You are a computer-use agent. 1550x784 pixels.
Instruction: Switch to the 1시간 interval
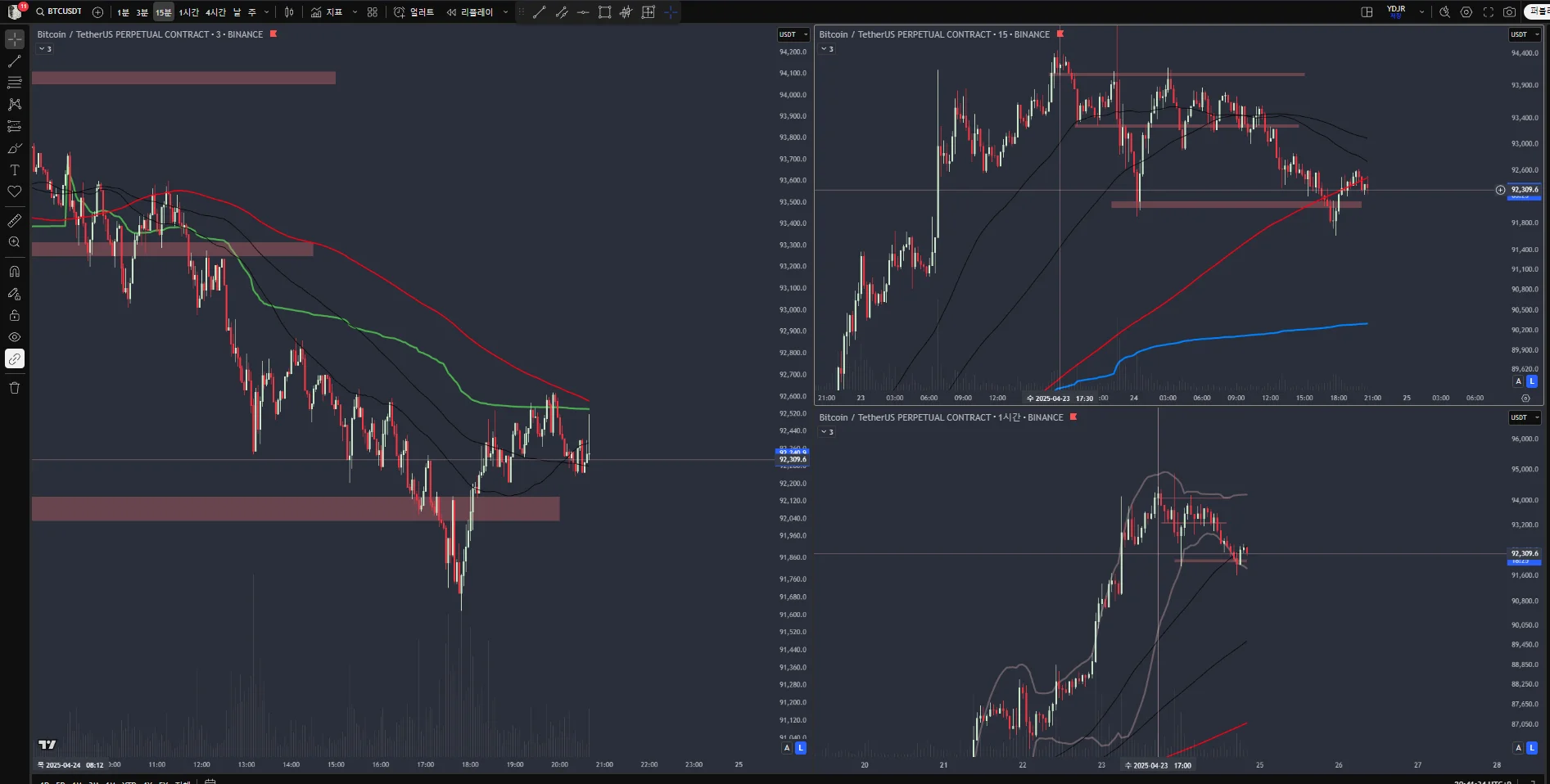click(189, 12)
